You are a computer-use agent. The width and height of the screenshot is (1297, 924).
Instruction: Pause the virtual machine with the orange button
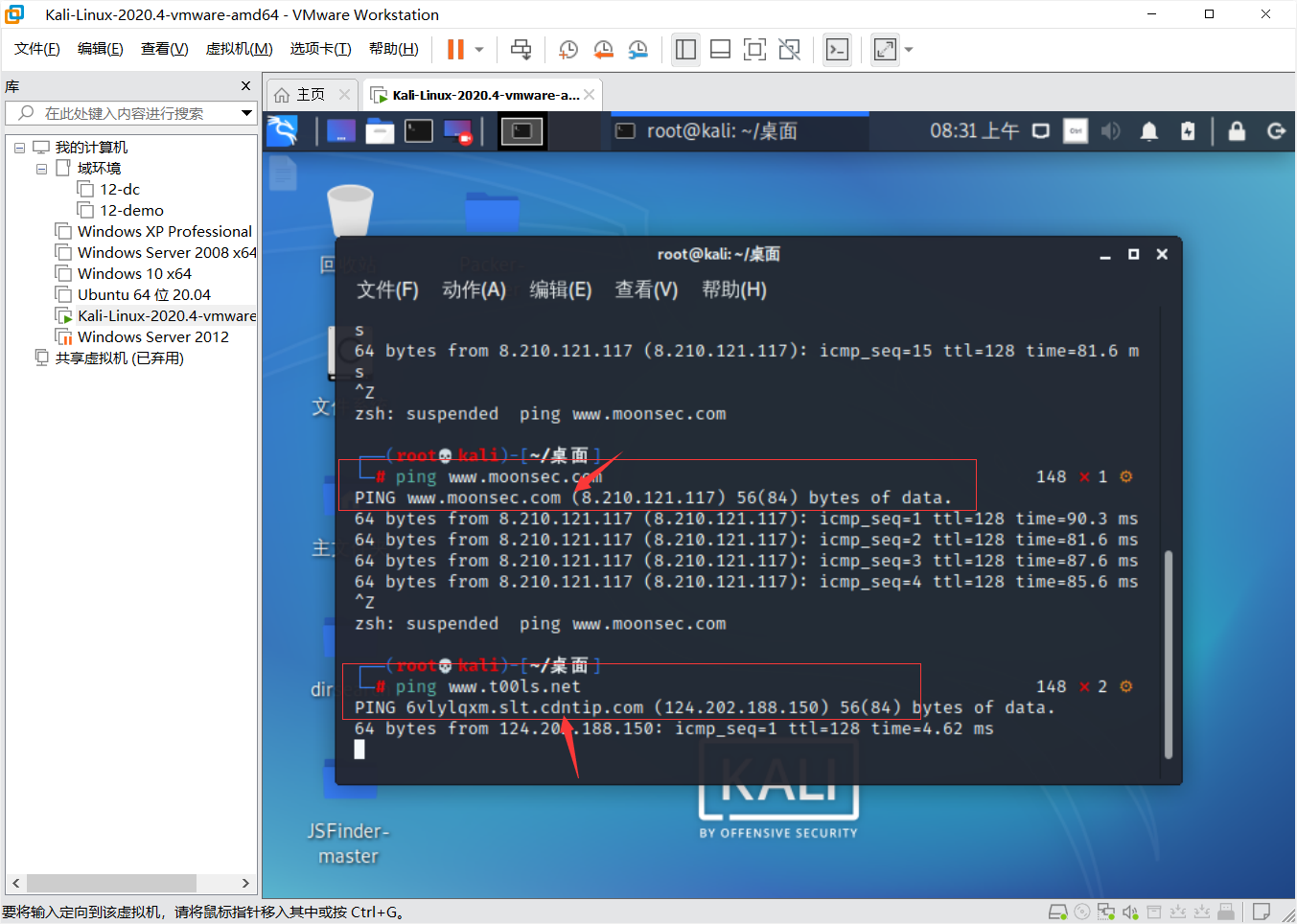click(455, 49)
